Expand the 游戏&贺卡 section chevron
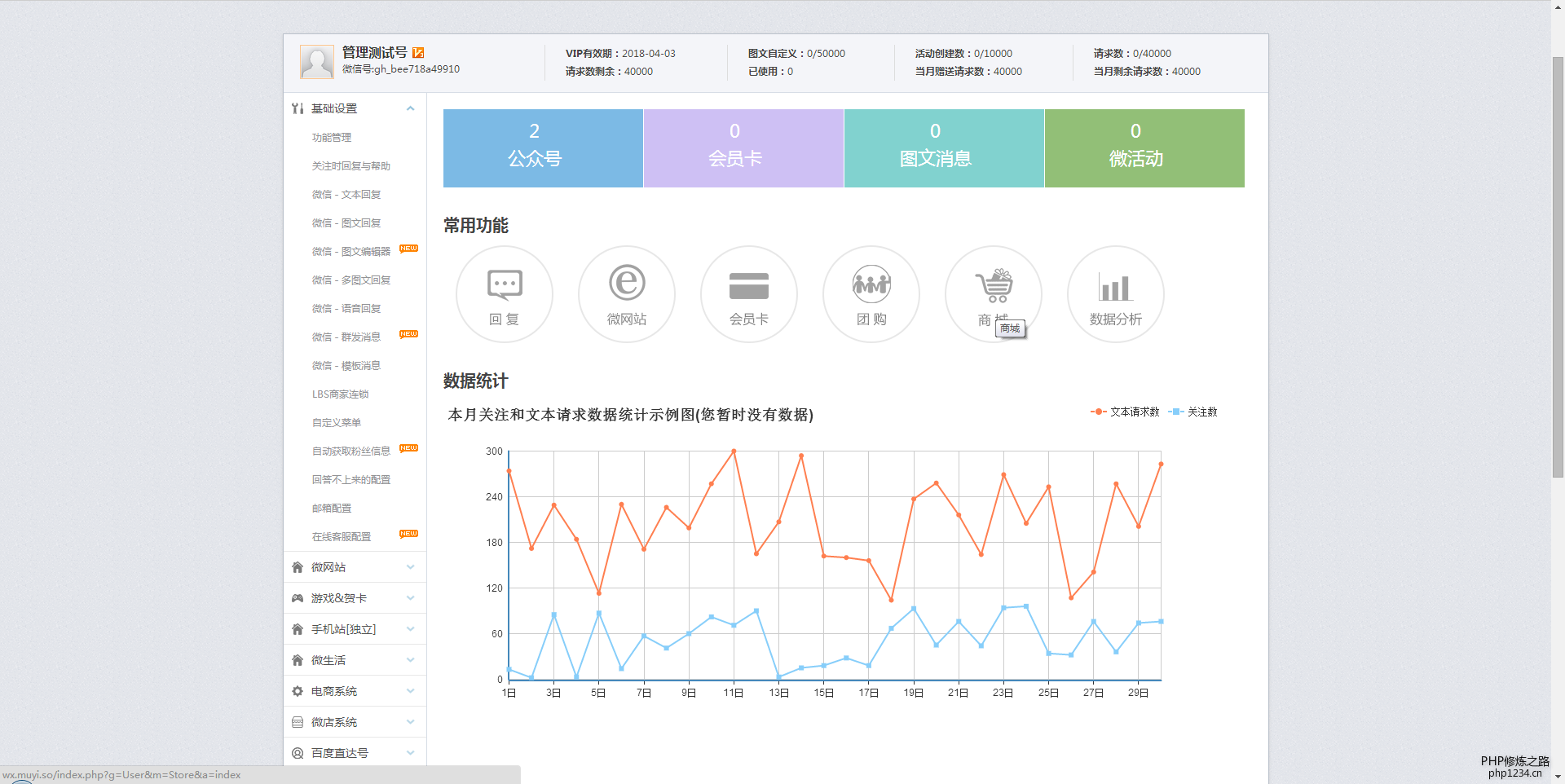The image size is (1565, 784). click(411, 598)
